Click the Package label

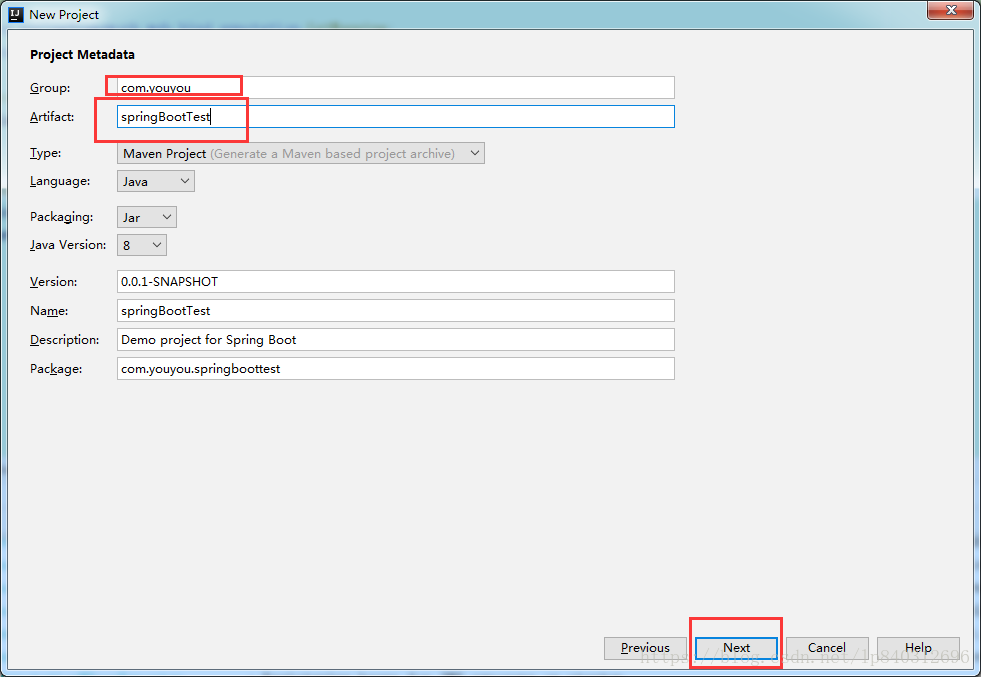pyautogui.click(x=56, y=369)
